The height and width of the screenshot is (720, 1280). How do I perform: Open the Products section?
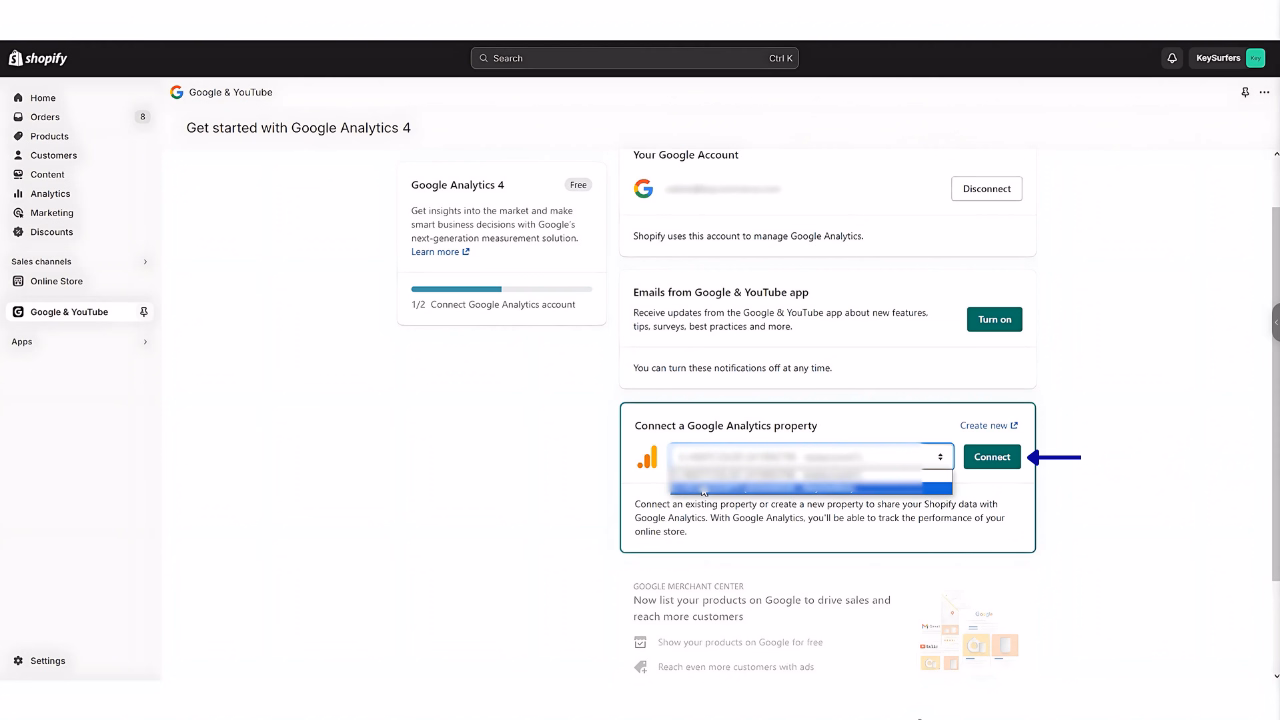tap(49, 136)
